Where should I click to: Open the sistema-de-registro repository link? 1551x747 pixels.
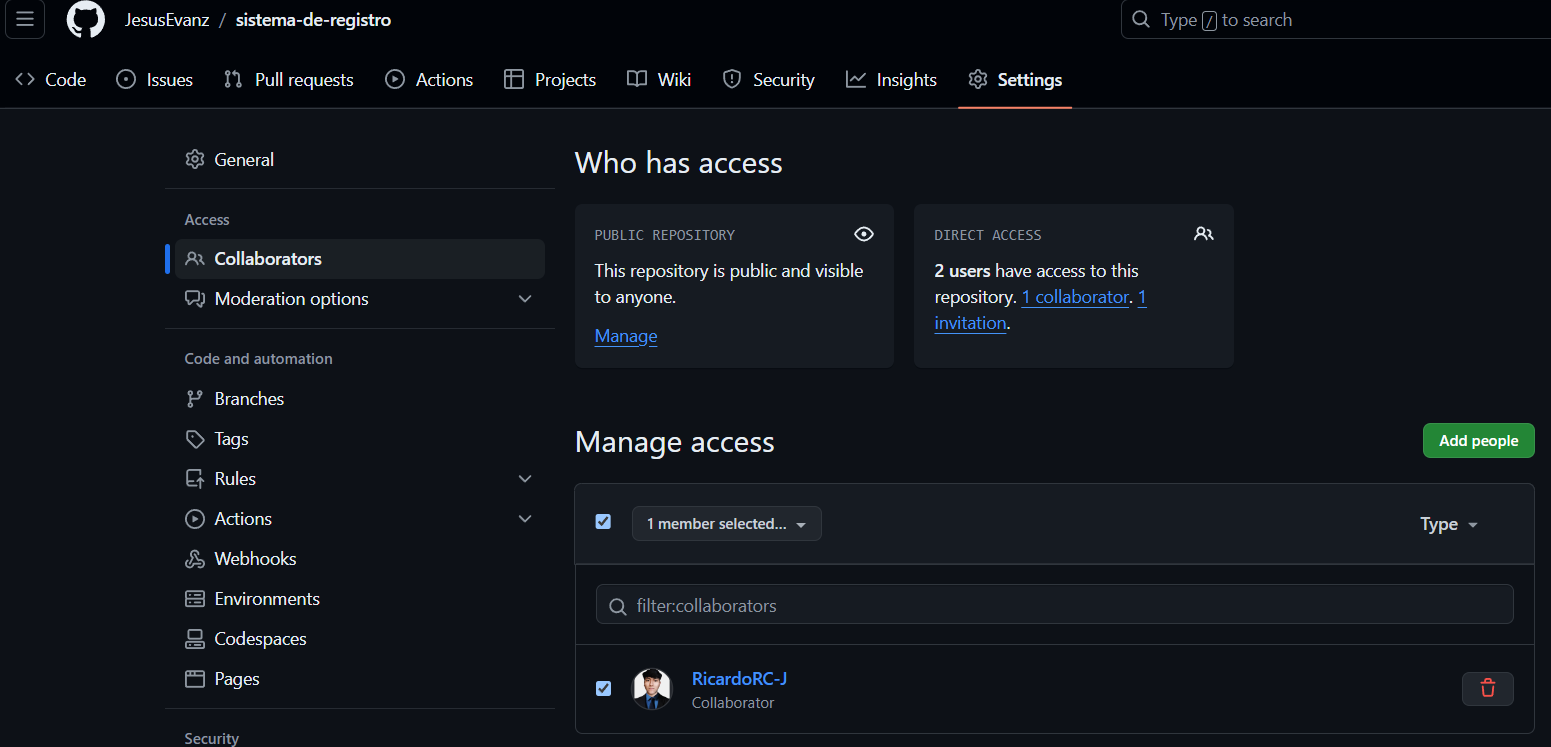click(x=313, y=20)
